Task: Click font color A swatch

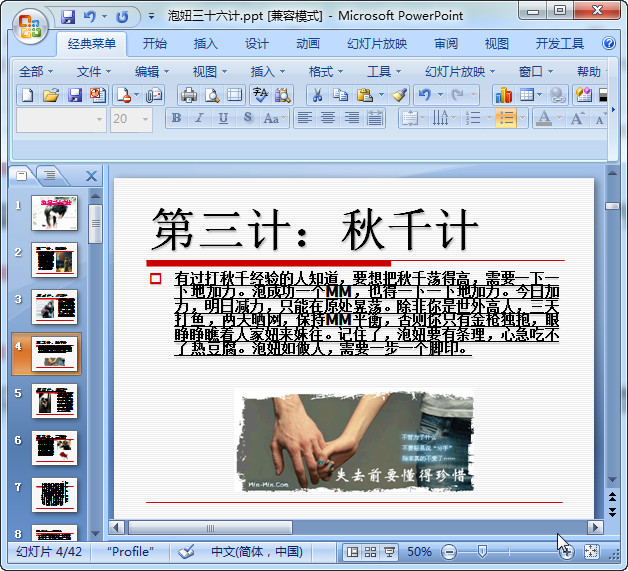Action: click(544, 118)
